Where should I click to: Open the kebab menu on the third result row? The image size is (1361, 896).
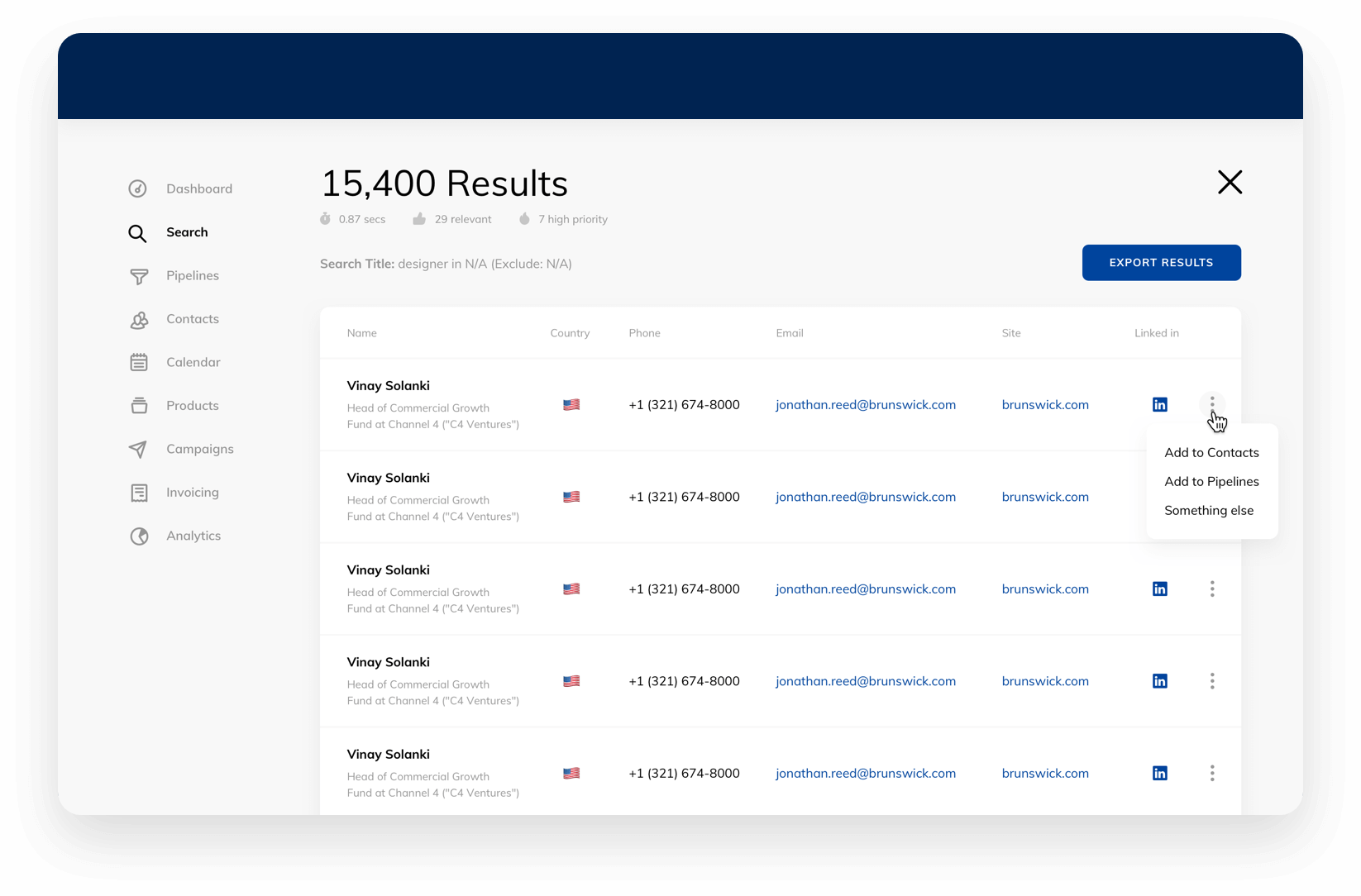click(x=1212, y=589)
